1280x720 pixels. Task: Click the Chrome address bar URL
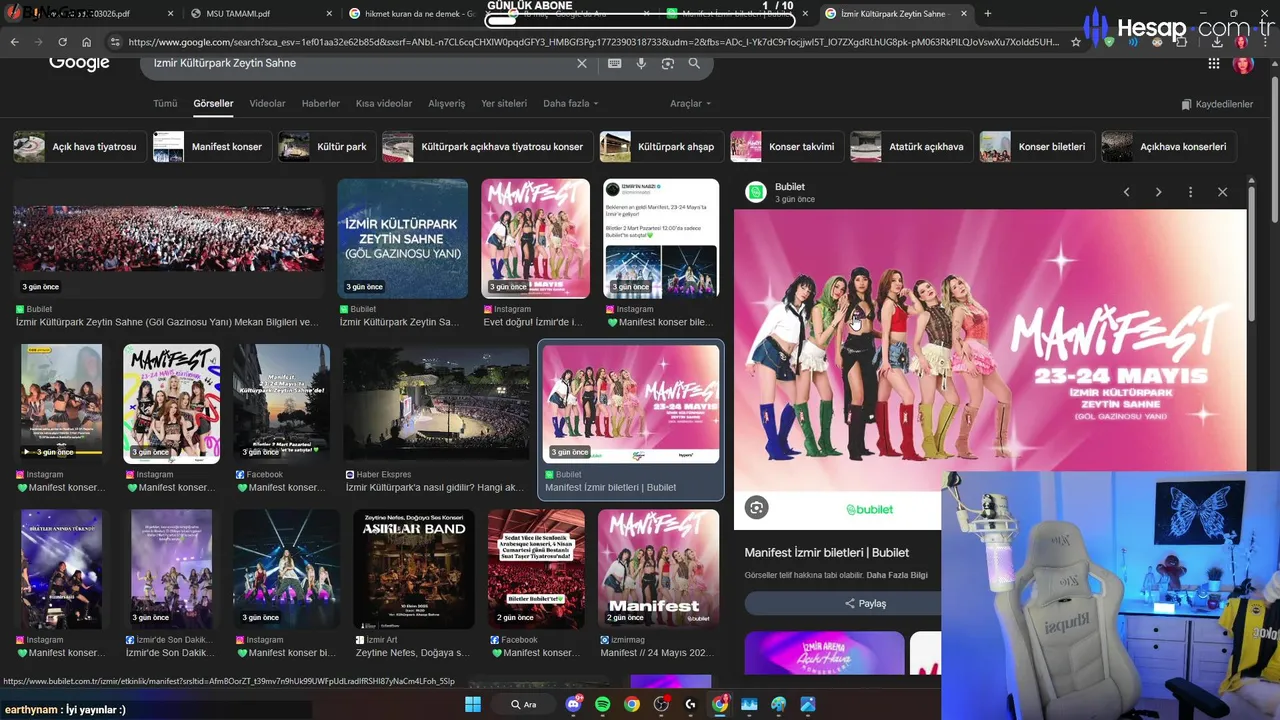[x=593, y=42]
